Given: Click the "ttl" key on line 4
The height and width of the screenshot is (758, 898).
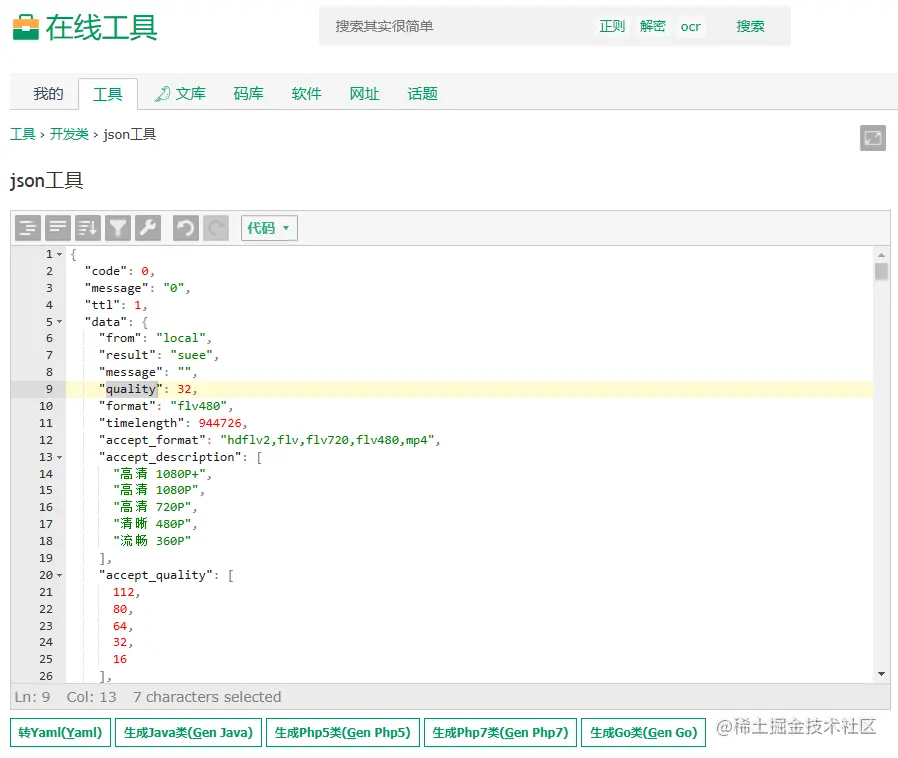Looking at the screenshot, I should click(x=103, y=305).
